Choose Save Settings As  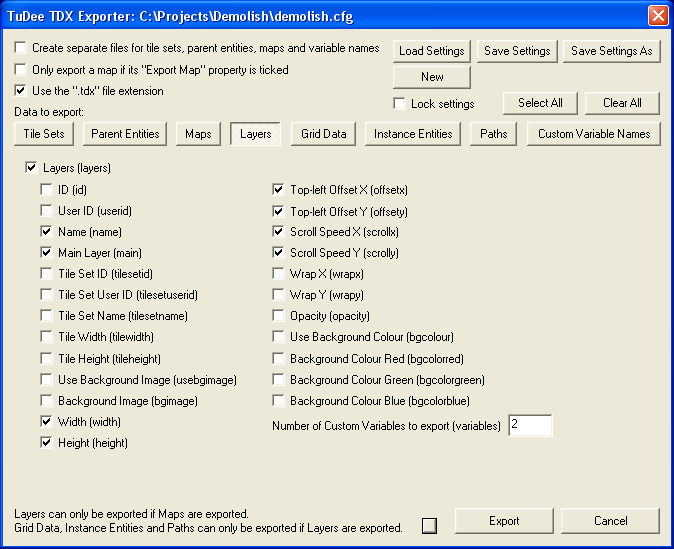(612, 51)
